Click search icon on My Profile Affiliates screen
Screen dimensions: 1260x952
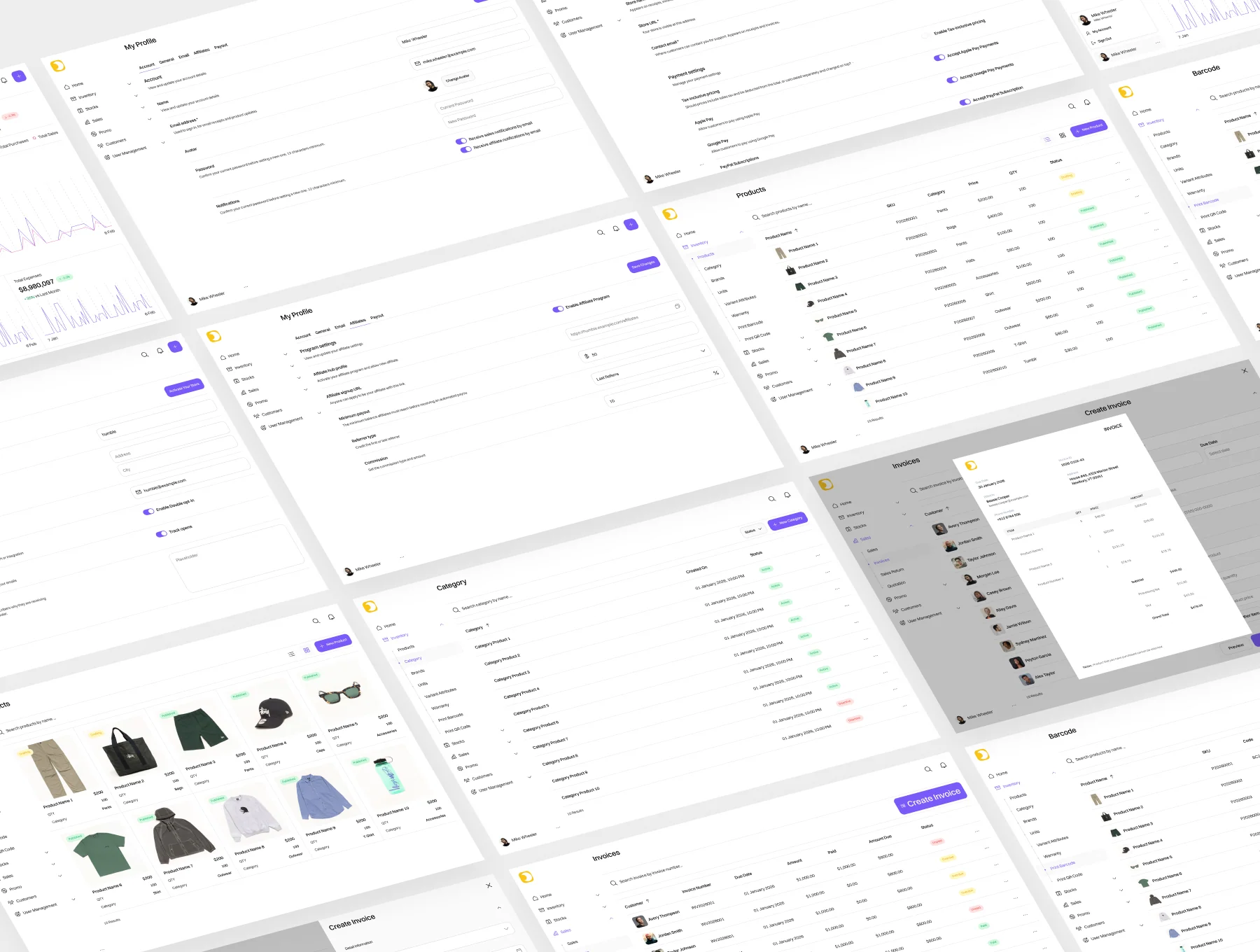click(601, 232)
